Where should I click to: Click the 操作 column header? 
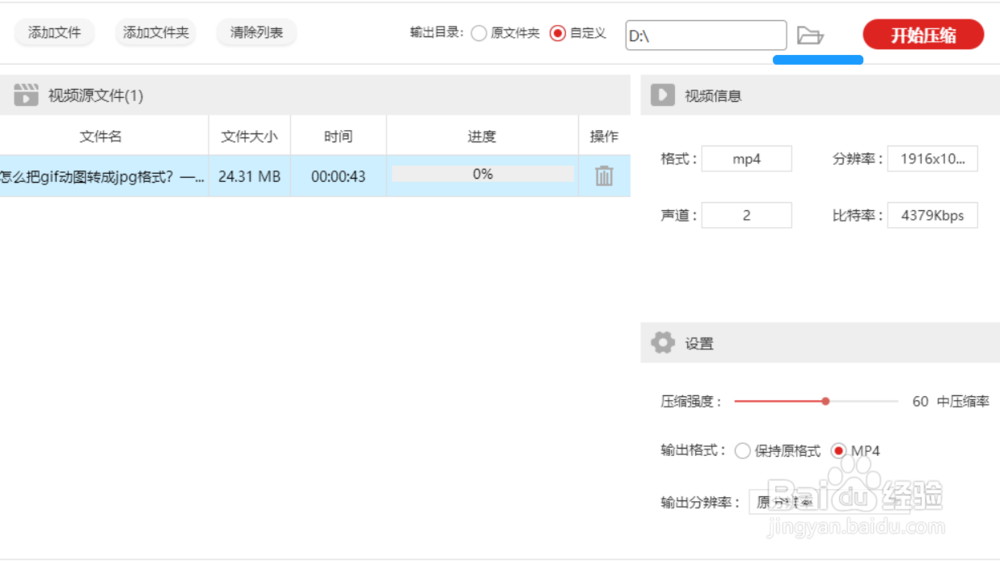(604, 136)
